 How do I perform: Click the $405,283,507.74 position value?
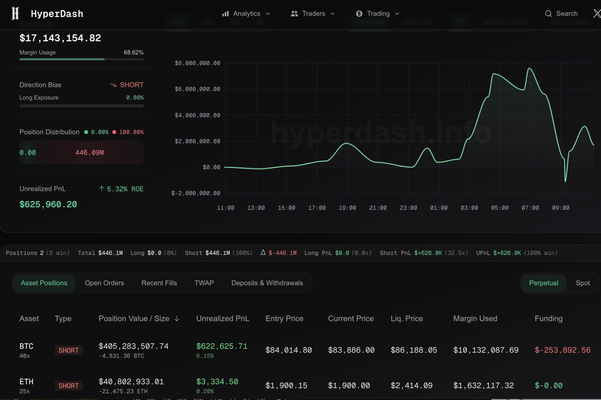point(133,346)
